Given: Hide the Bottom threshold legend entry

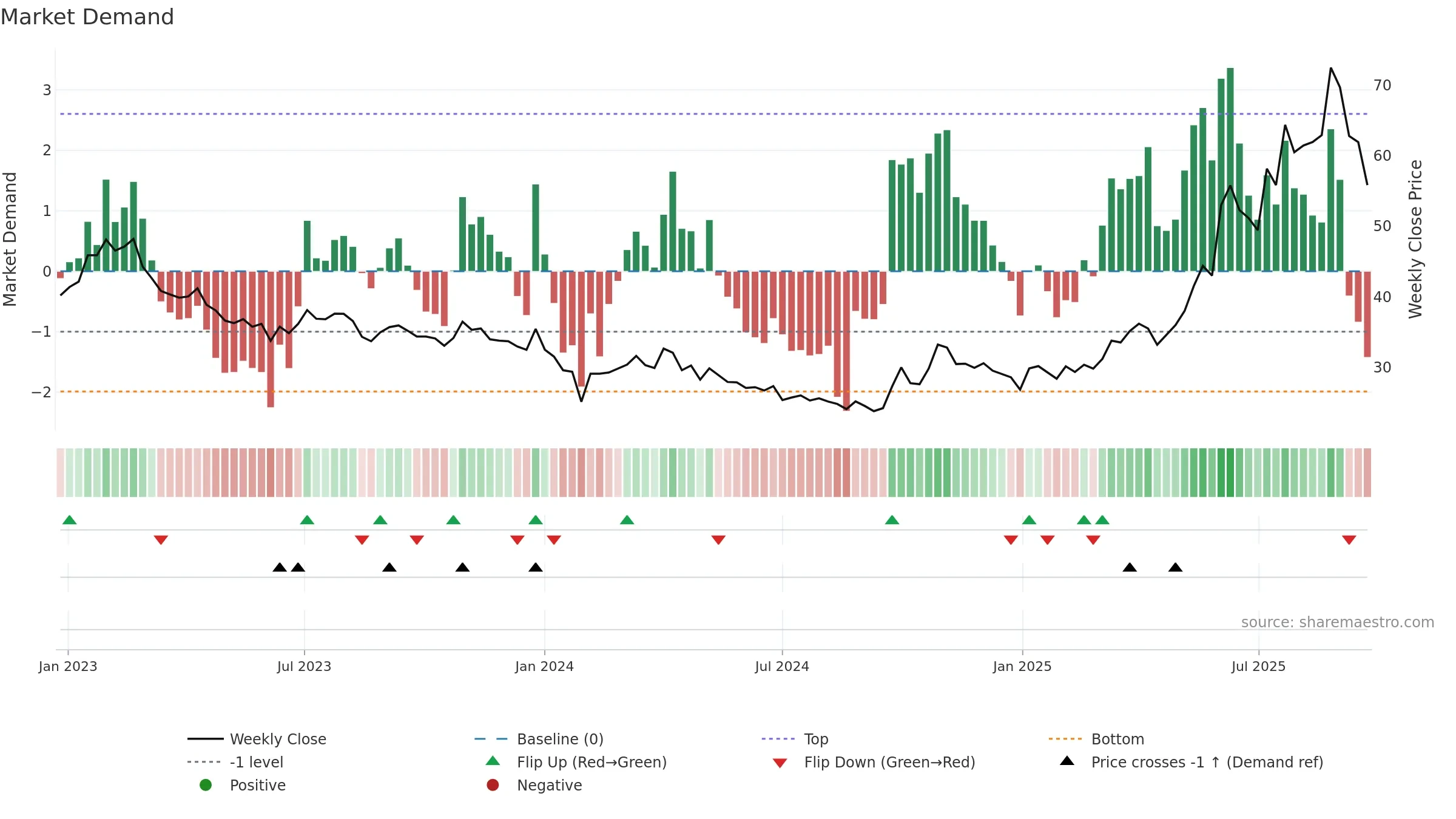Looking at the screenshot, I should pyautogui.click(x=1096, y=739).
